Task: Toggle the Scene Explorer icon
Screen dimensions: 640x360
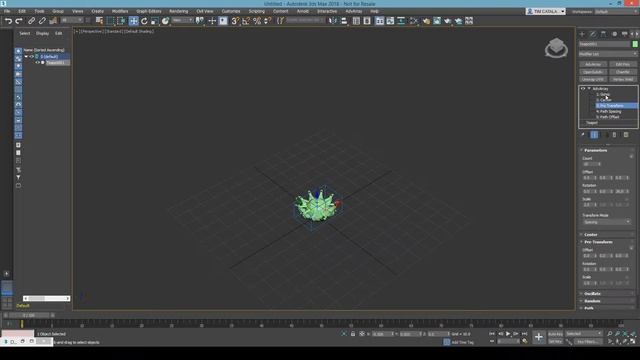Action: coord(356,21)
